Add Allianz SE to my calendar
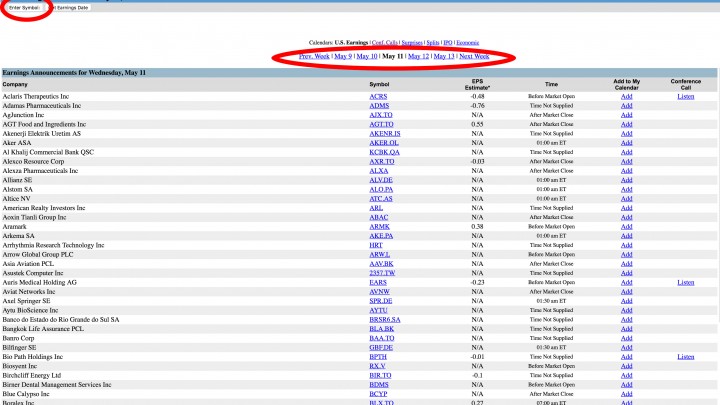Viewport: 720px width, 405px height. tap(626, 180)
